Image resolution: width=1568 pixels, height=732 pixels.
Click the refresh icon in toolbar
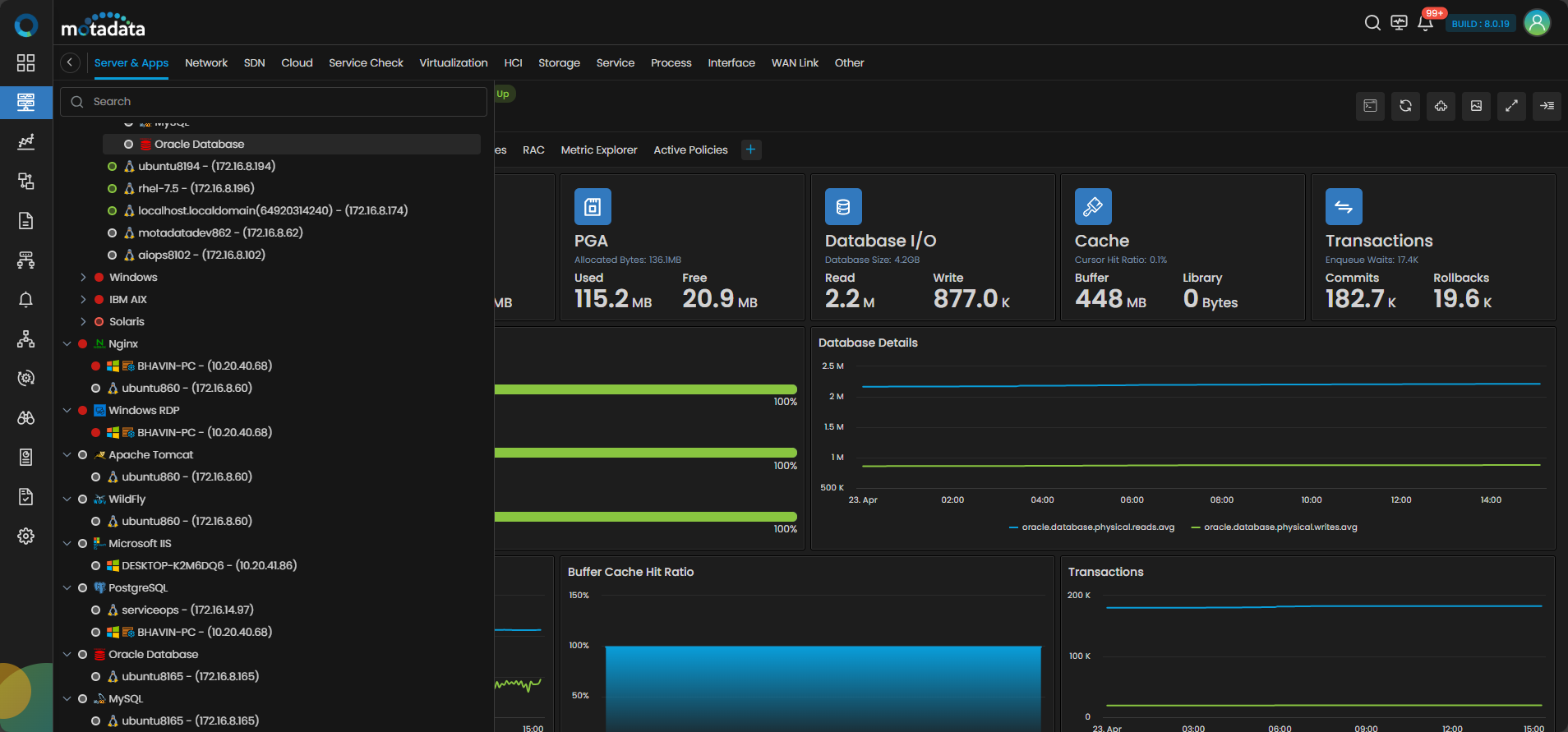[x=1405, y=106]
